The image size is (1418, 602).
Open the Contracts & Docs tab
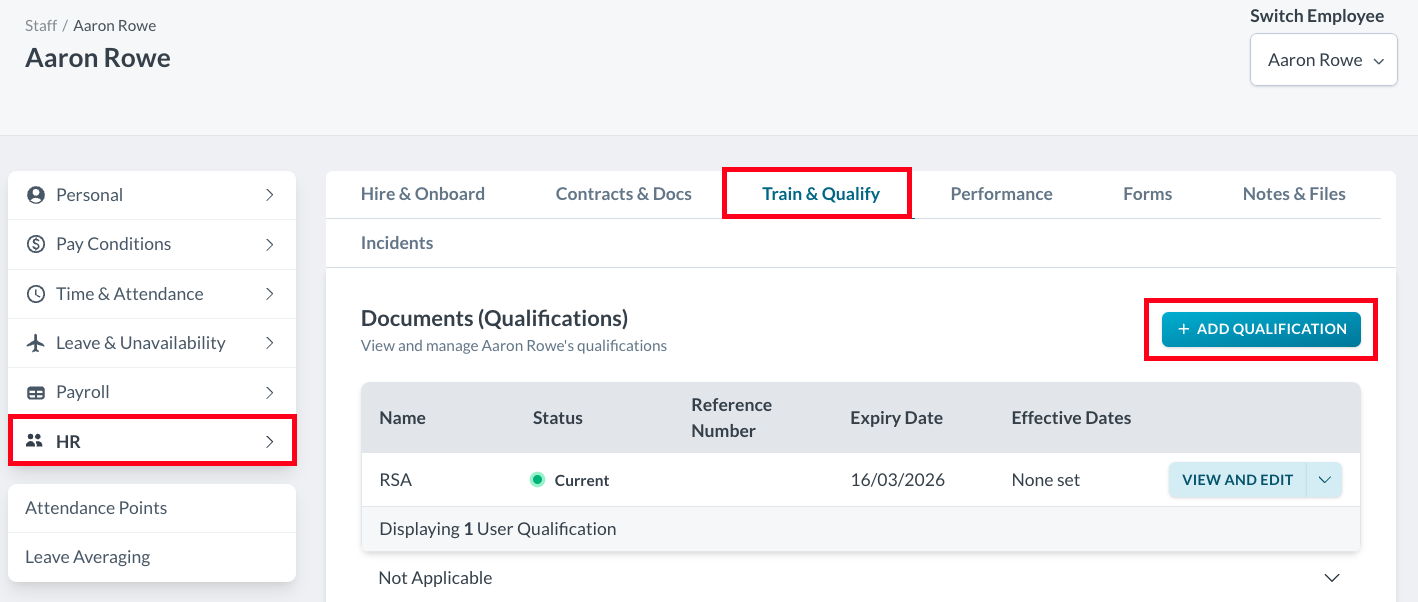click(x=623, y=194)
